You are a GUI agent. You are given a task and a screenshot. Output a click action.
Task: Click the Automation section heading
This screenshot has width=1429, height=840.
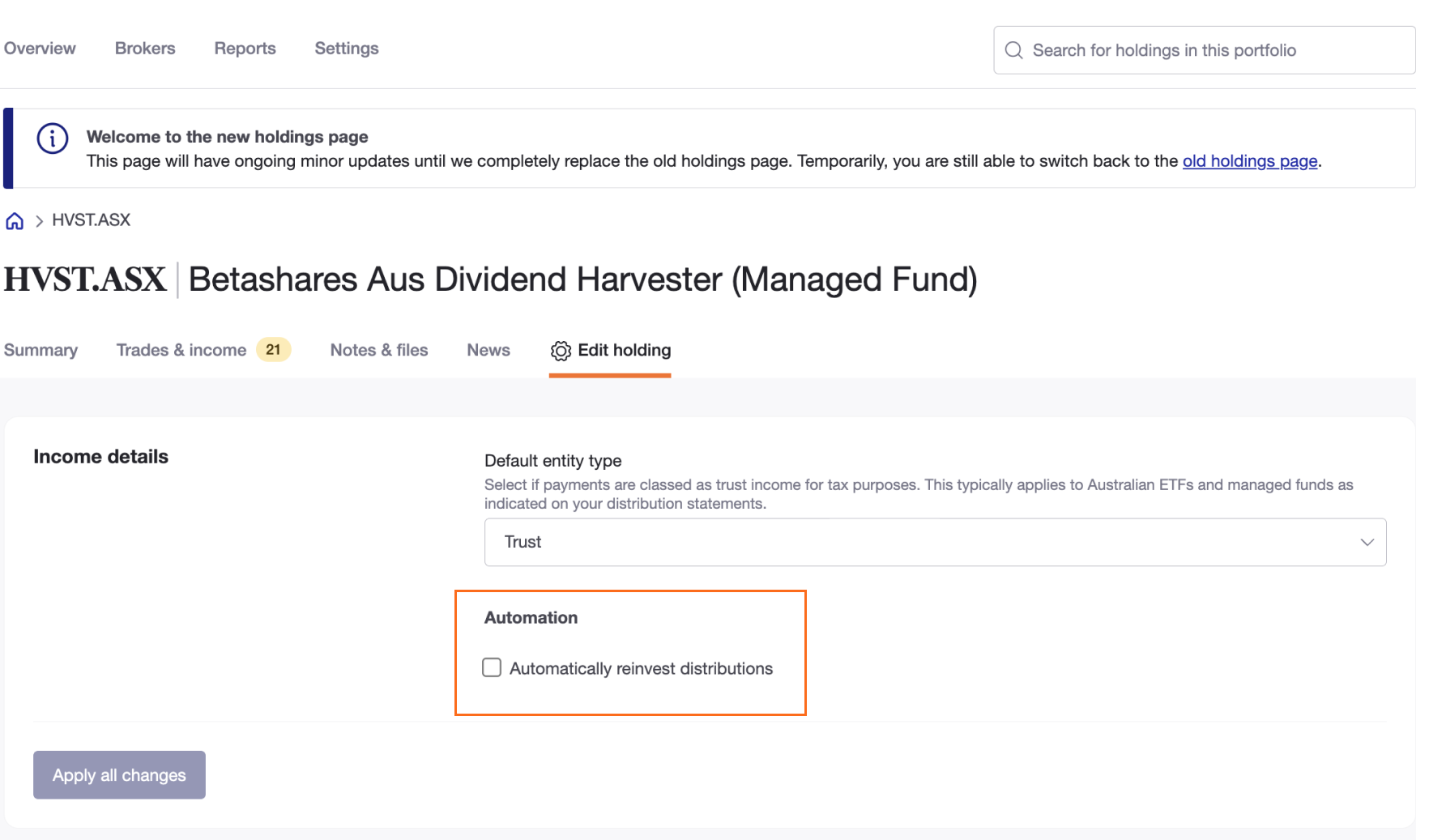tap(531, 618)
